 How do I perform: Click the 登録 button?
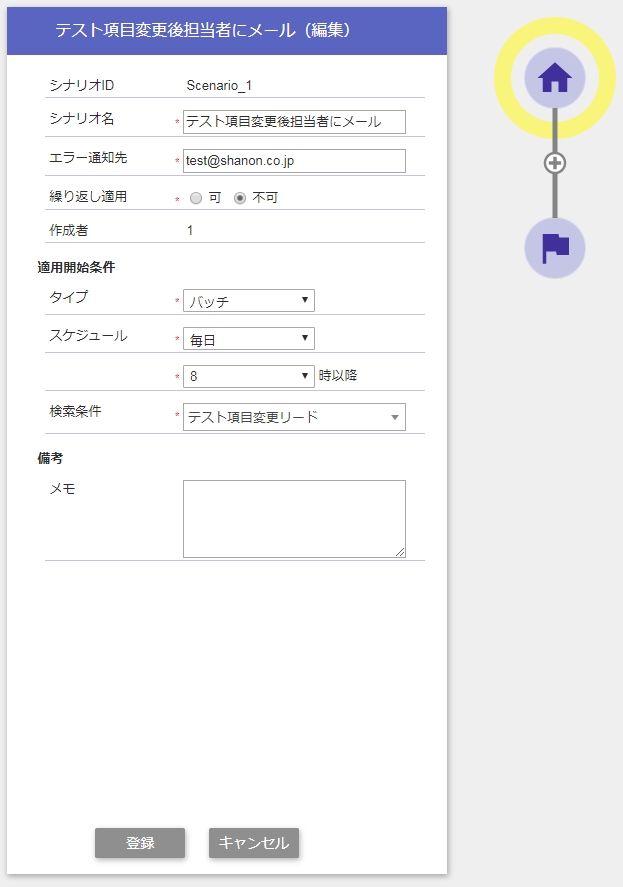point(140,843)
